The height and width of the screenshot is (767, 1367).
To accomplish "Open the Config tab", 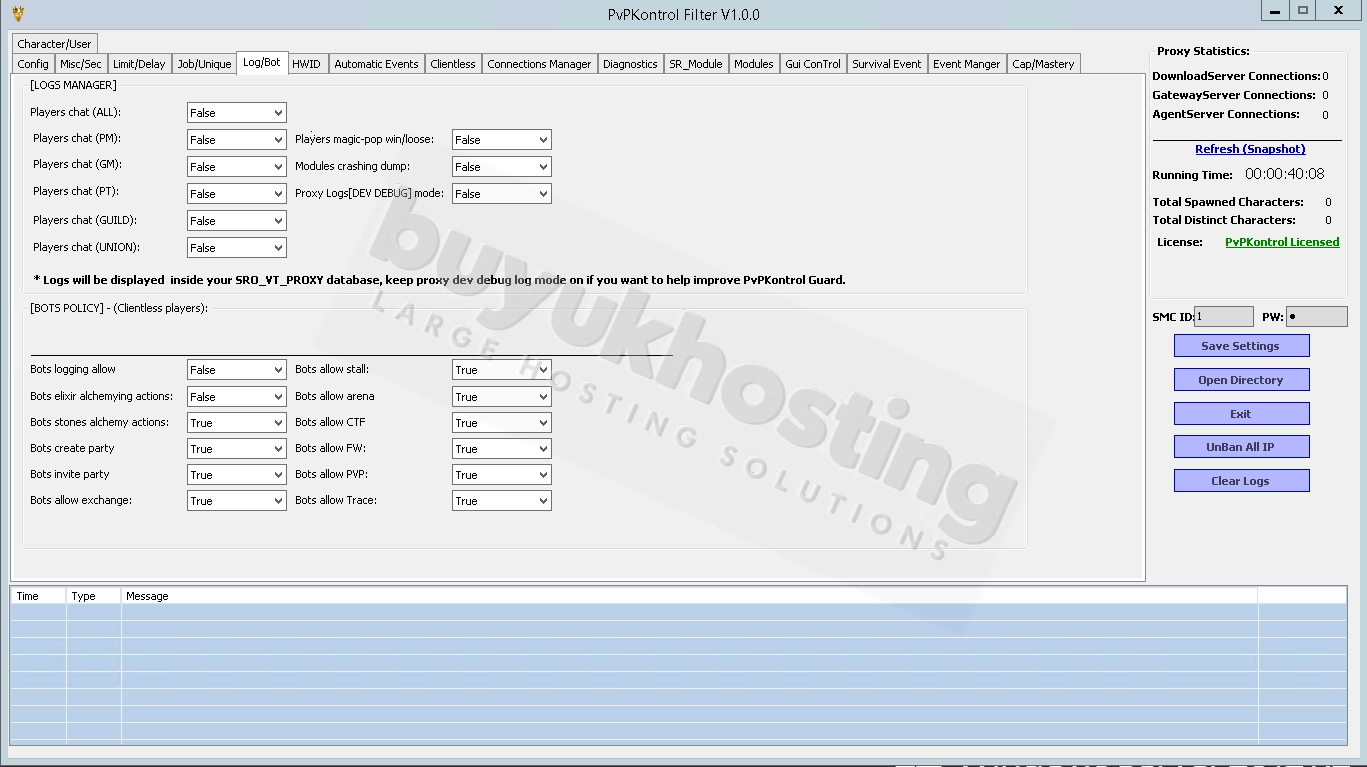I will [33, 64].
